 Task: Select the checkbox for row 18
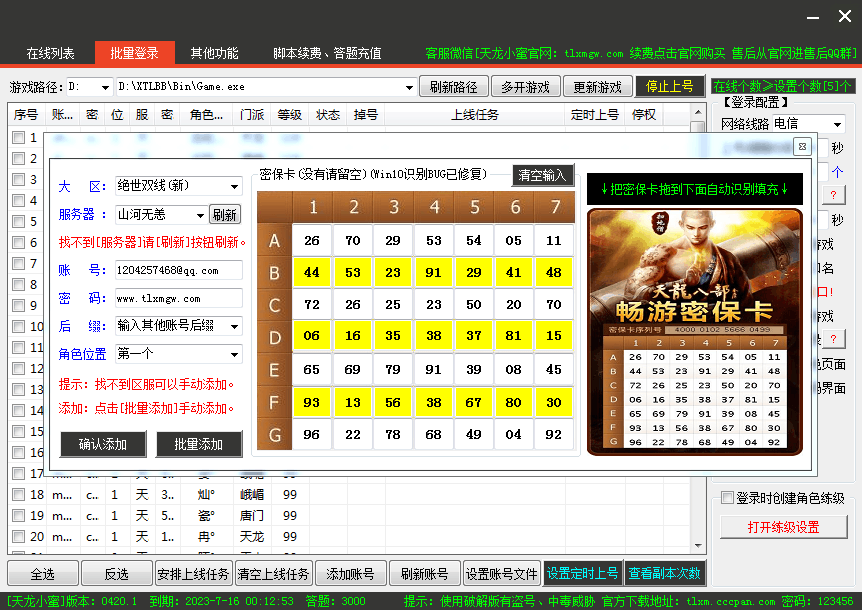pos(19,494)
